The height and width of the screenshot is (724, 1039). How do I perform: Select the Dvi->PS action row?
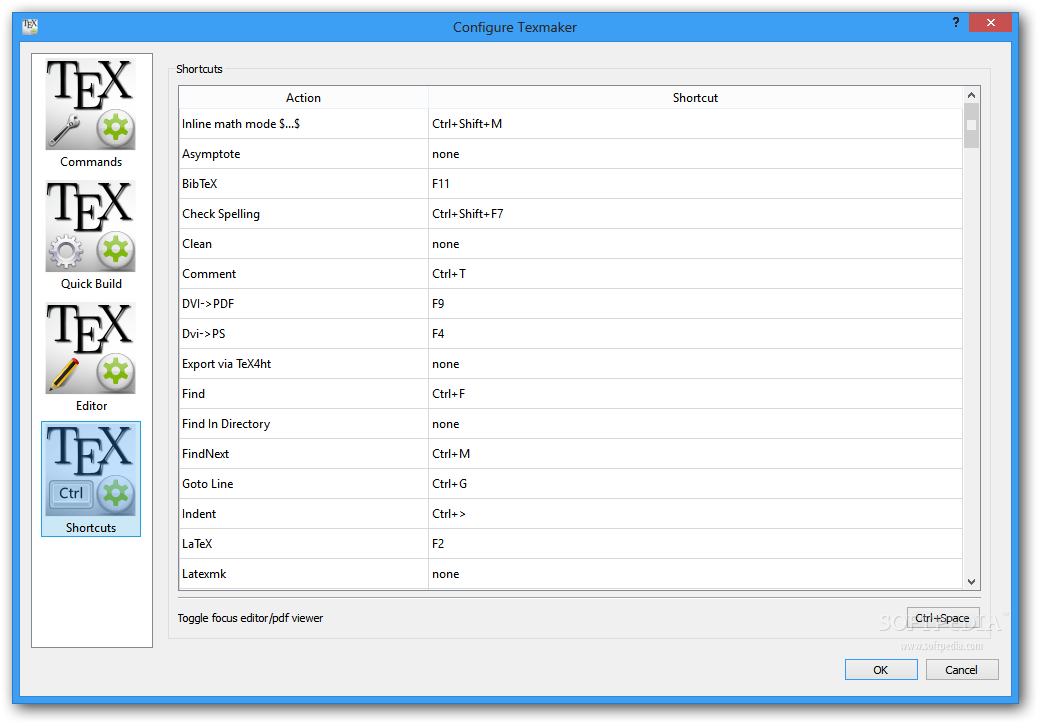(303, 334)
